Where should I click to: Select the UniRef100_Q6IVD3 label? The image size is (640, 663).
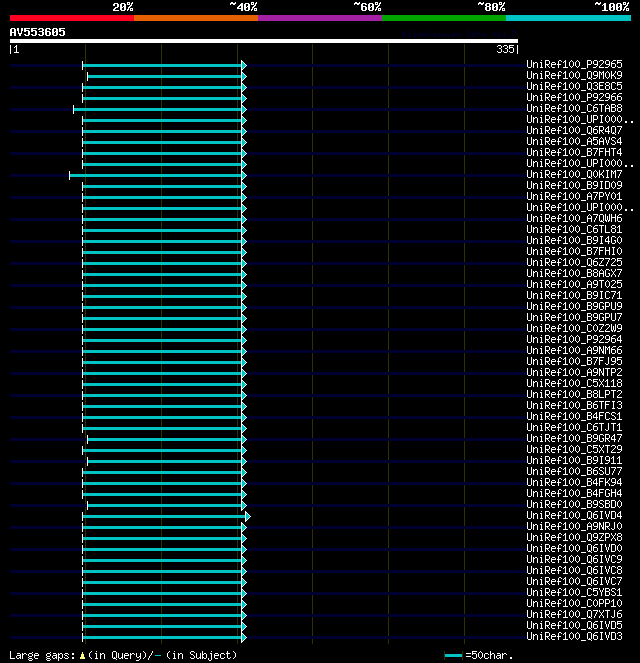click(x=574, y=636)
